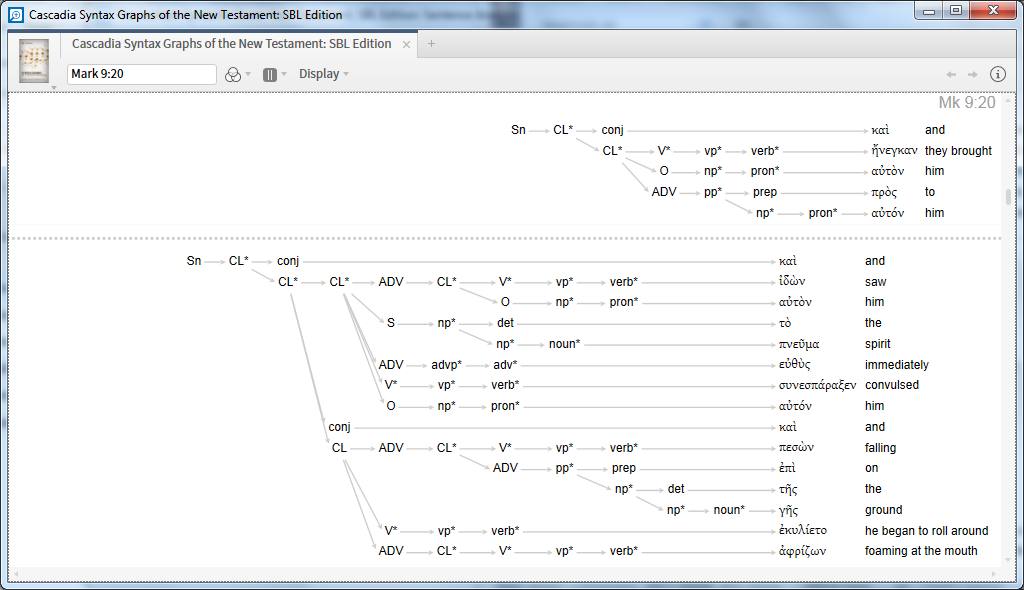This screenshot has width=1024, height=590.
Task: Click gloss 'foaming at the mouth'
Action: (921, 551)
